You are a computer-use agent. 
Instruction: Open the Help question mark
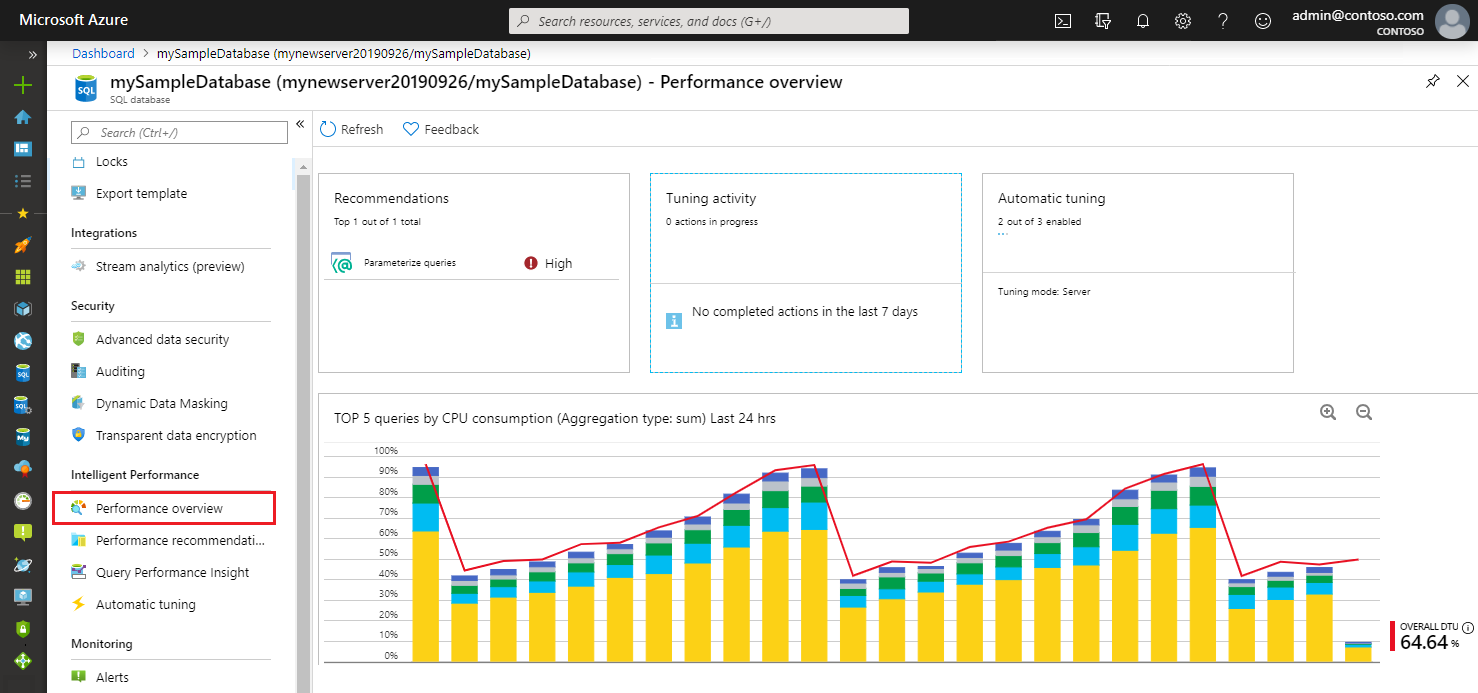pos(1222,20)
